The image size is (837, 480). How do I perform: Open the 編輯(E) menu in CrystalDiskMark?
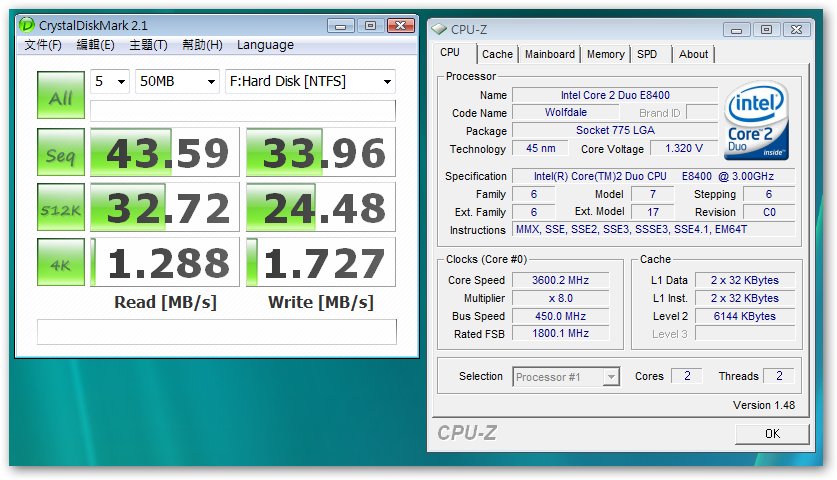96,45
